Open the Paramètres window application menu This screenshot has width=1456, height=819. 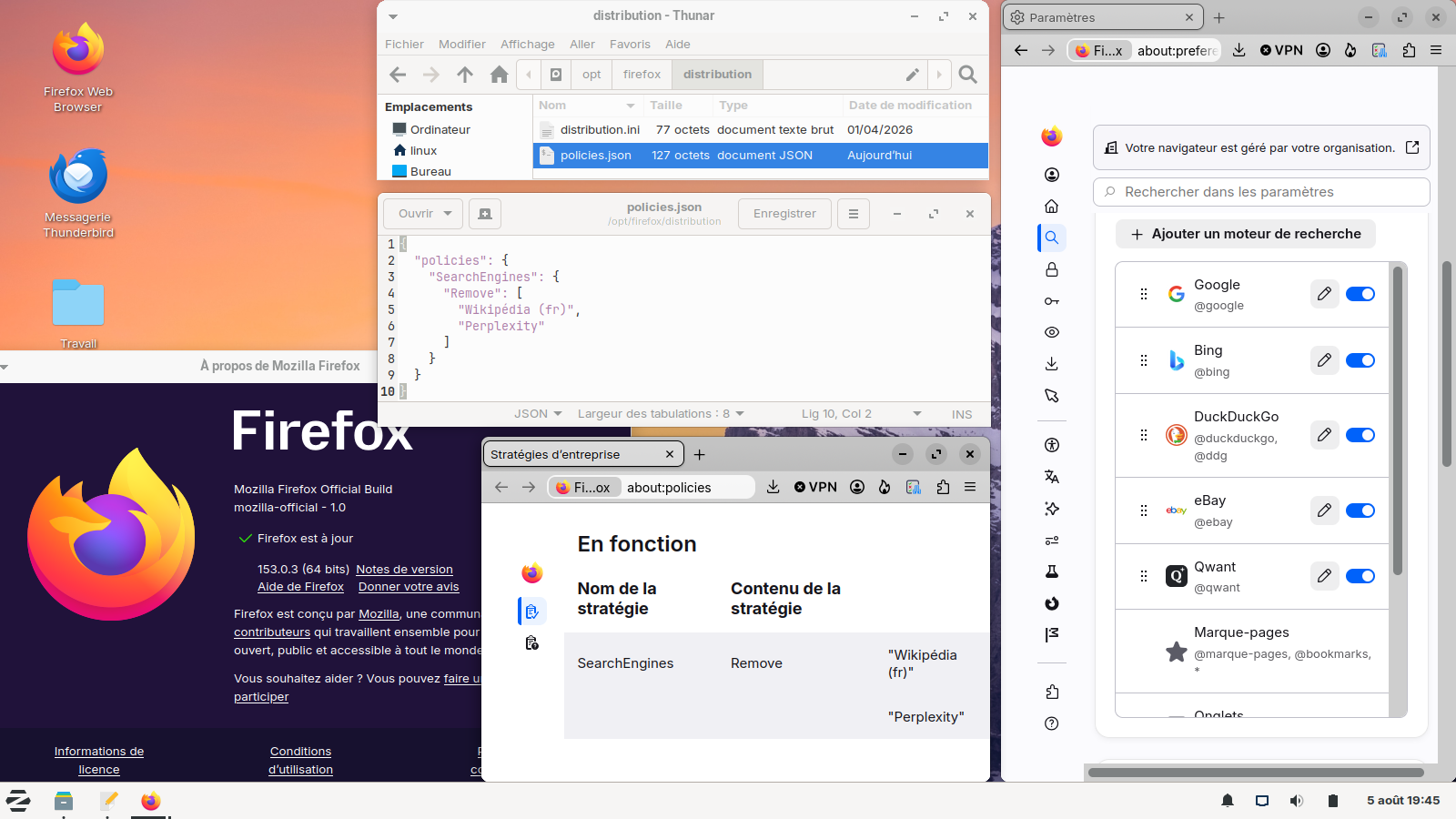click(x=1436, y=50)
